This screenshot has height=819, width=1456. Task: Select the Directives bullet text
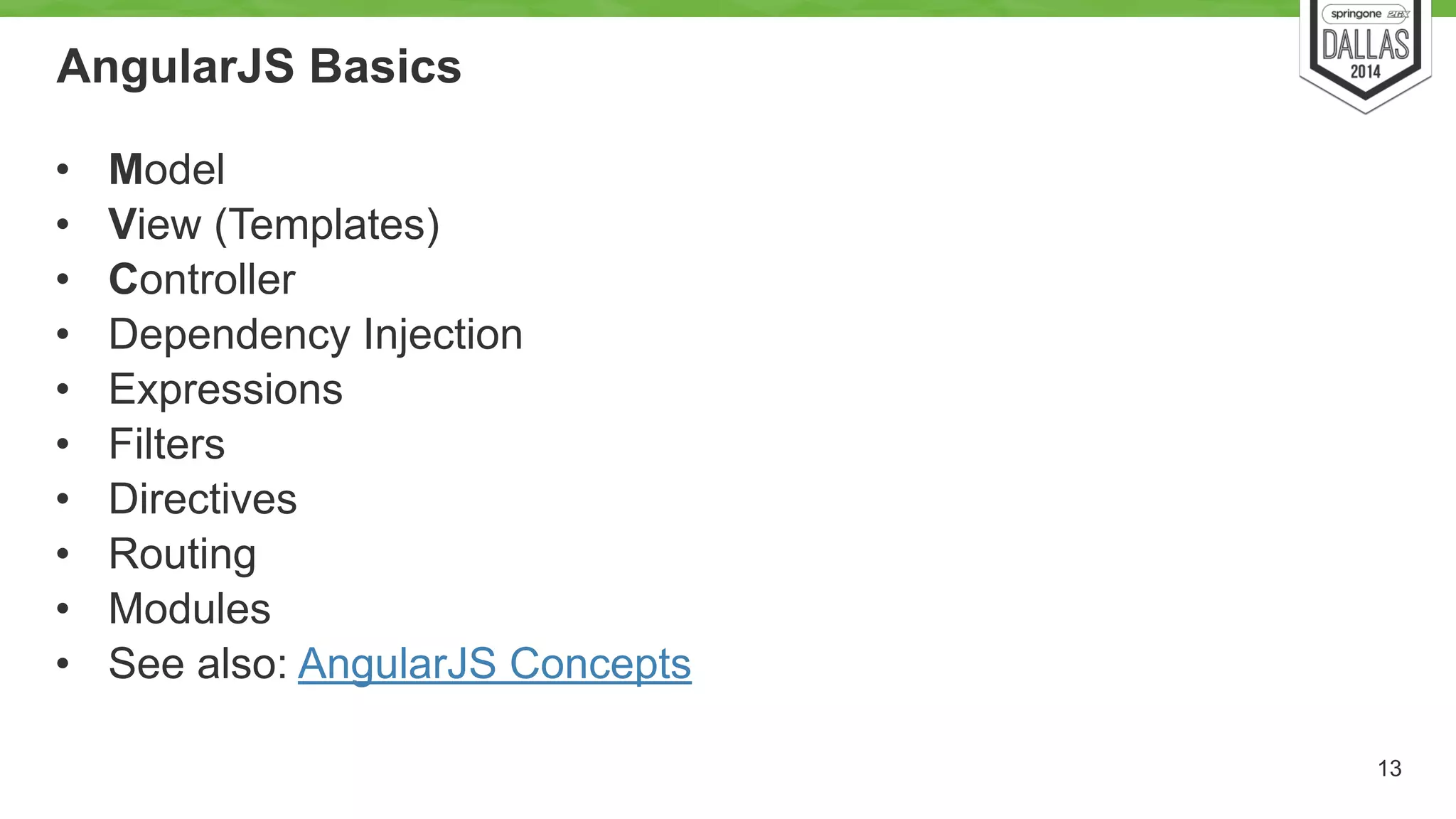tap(203, 499)
